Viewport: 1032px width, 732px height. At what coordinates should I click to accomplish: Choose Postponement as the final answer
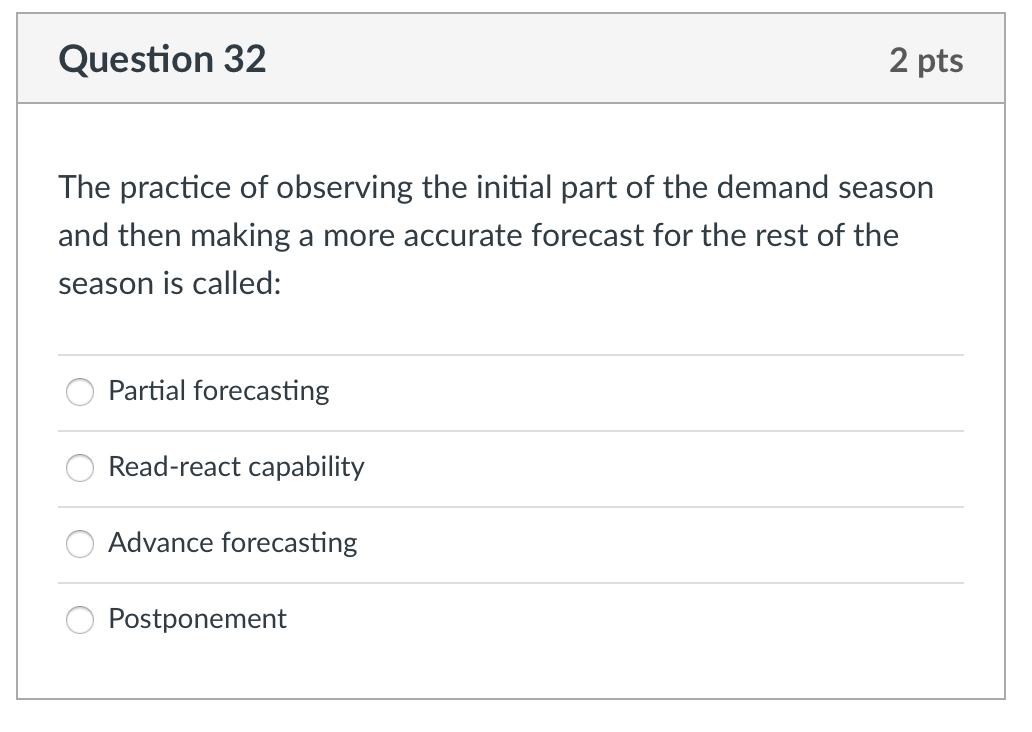click(x=80, y=620)
